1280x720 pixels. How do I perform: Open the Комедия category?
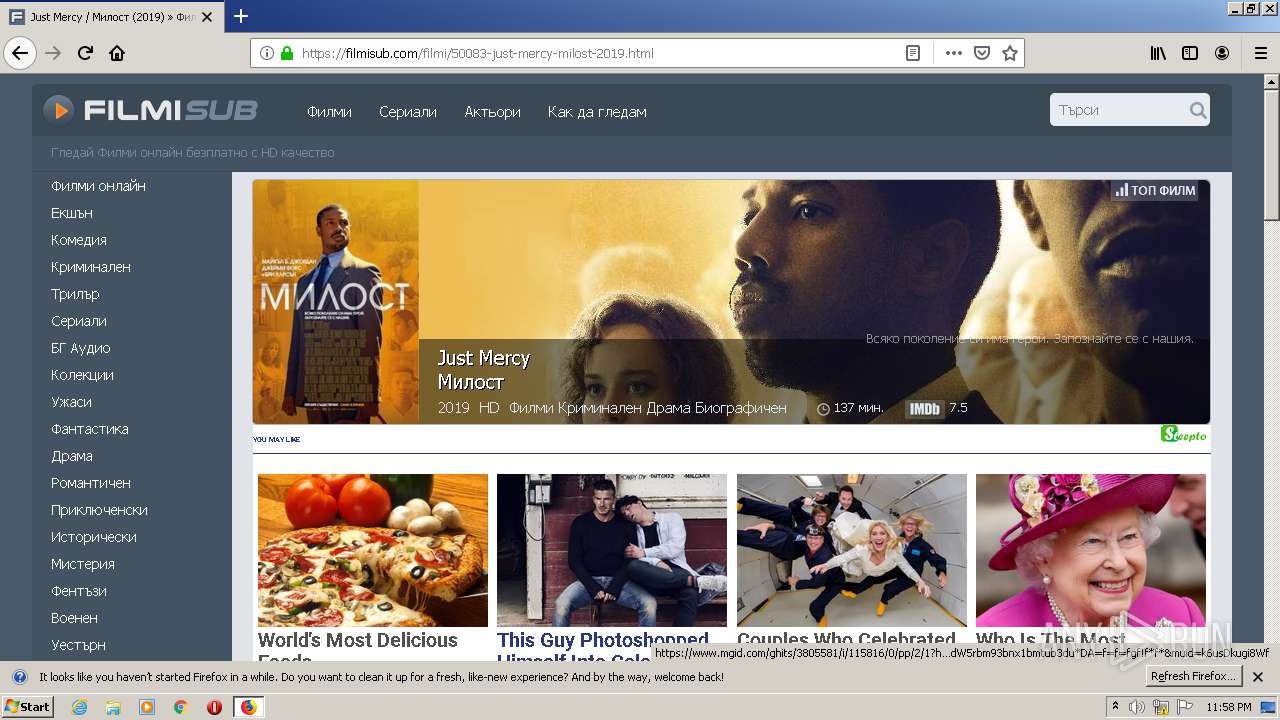tap(78, 240)
